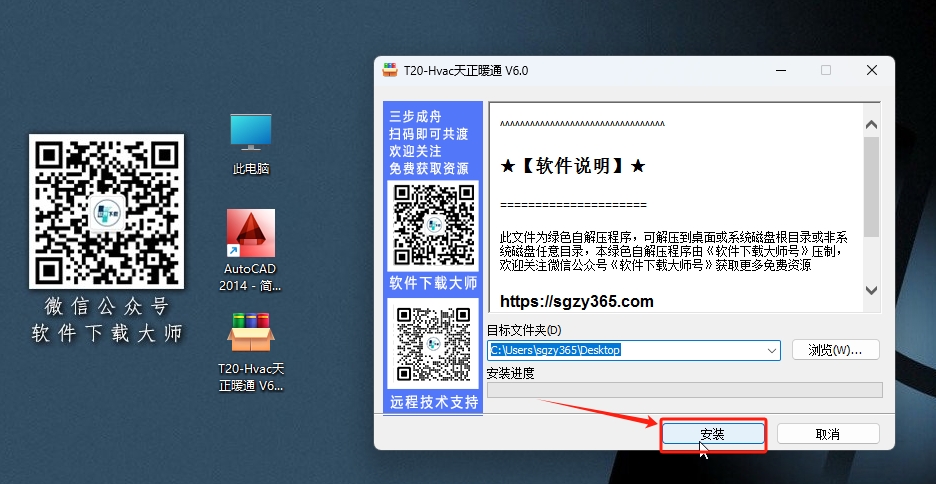The image size is (936, 484).
Task: Minimize the T20-Hvac installer window
Action: (x=781, y=70)
